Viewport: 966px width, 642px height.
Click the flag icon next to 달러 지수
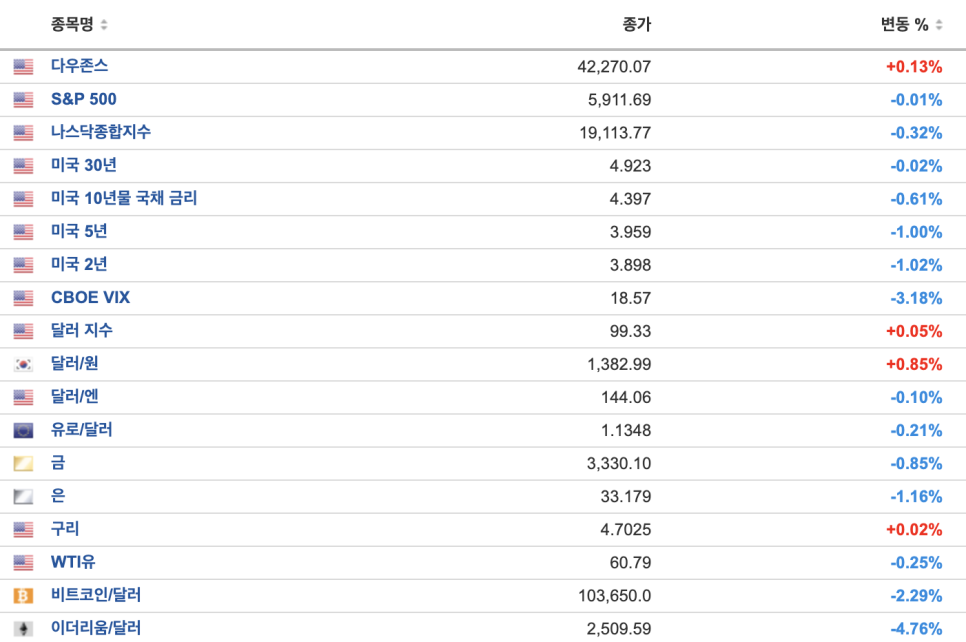point(23,331)
